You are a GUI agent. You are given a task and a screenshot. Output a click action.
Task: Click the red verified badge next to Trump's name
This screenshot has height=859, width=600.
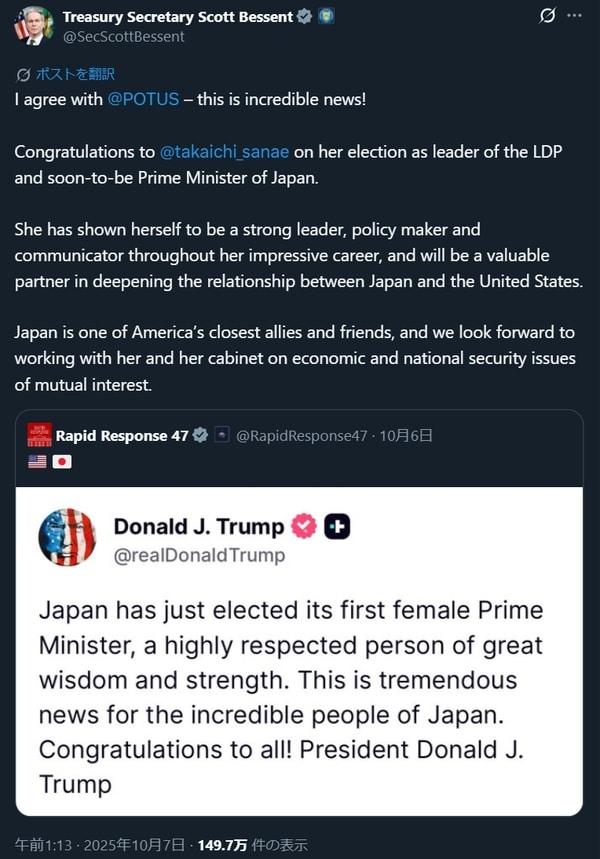[x=303, y=527]
